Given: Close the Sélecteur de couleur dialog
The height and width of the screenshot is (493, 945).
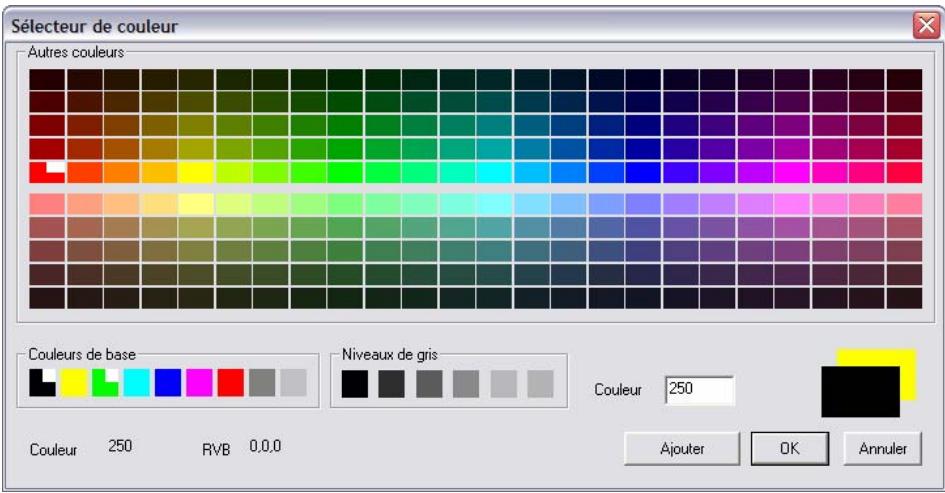Looking at the screenshot, I should [926, 26].
